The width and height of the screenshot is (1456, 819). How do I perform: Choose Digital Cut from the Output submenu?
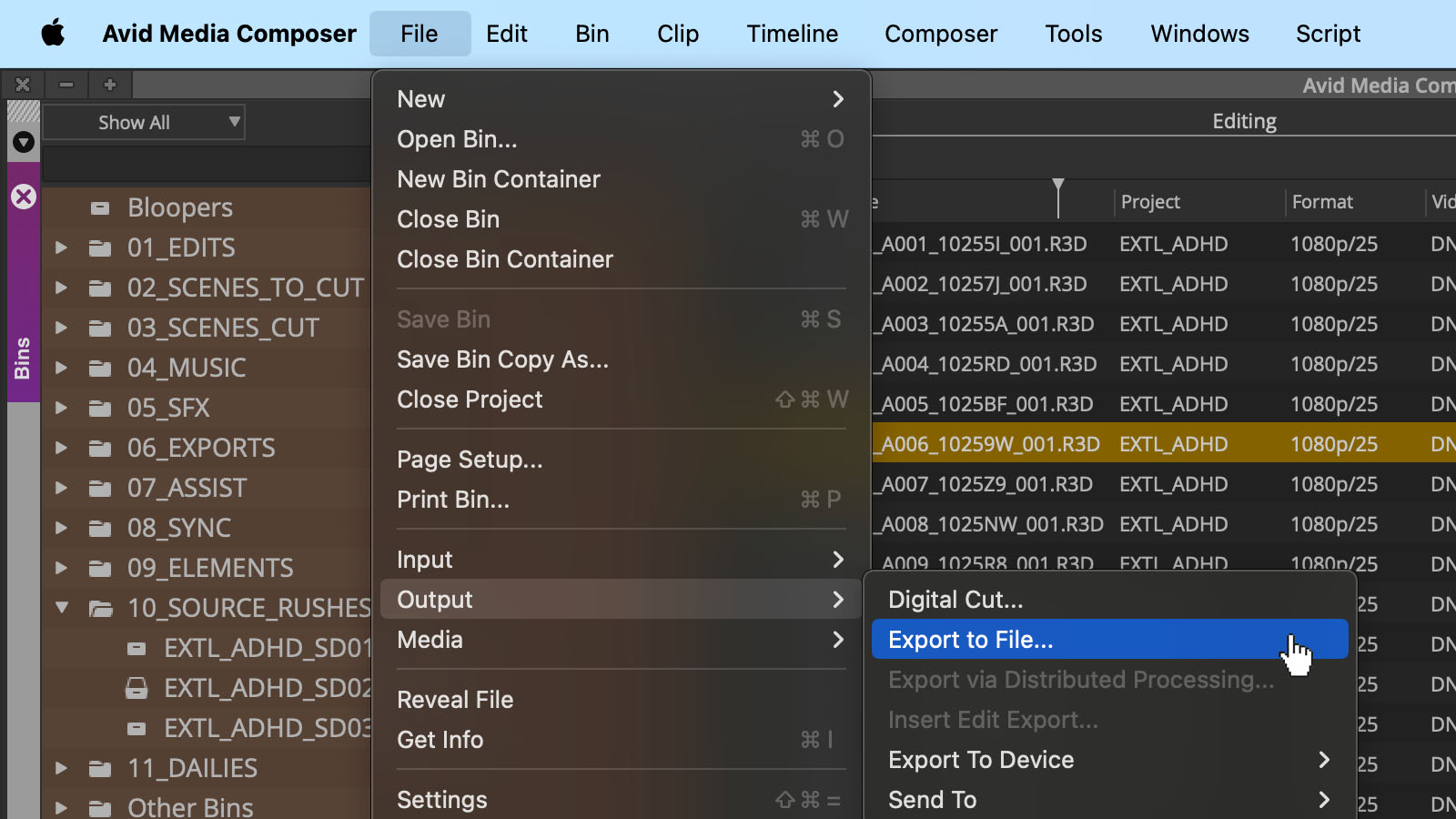click(954, 599)
